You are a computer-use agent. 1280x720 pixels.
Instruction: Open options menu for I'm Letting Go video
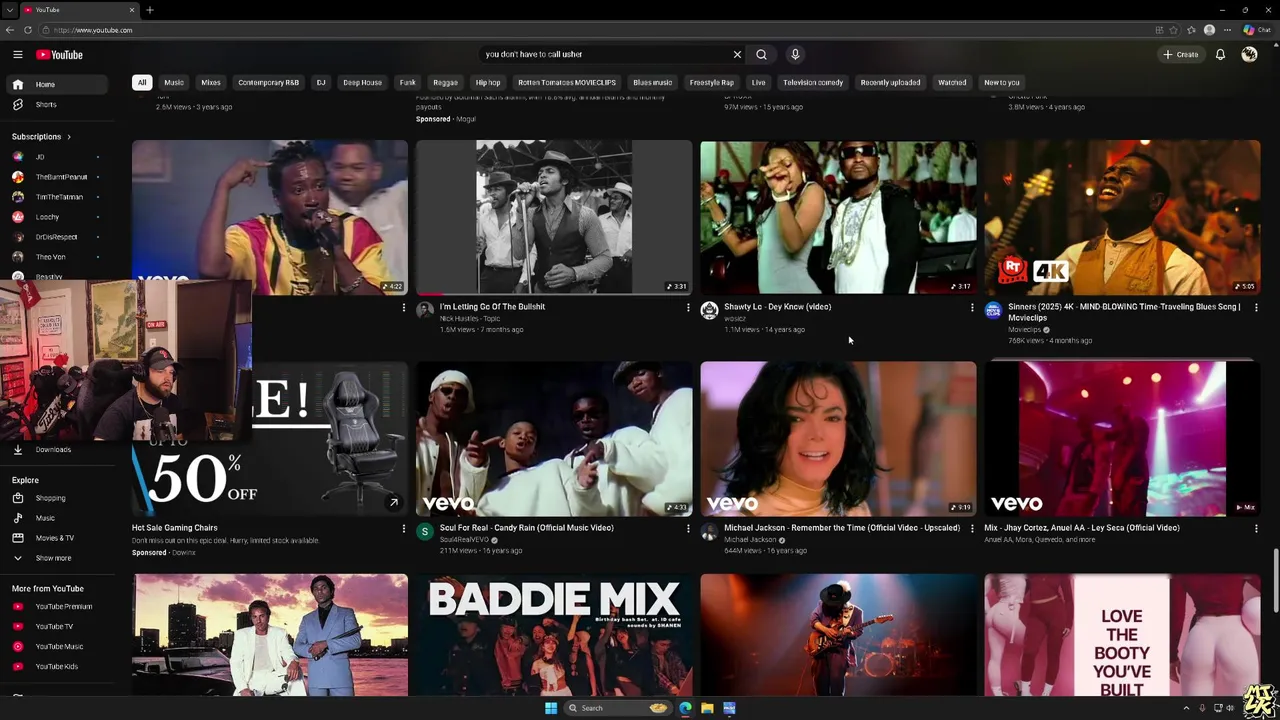click(x=688, y=308)
